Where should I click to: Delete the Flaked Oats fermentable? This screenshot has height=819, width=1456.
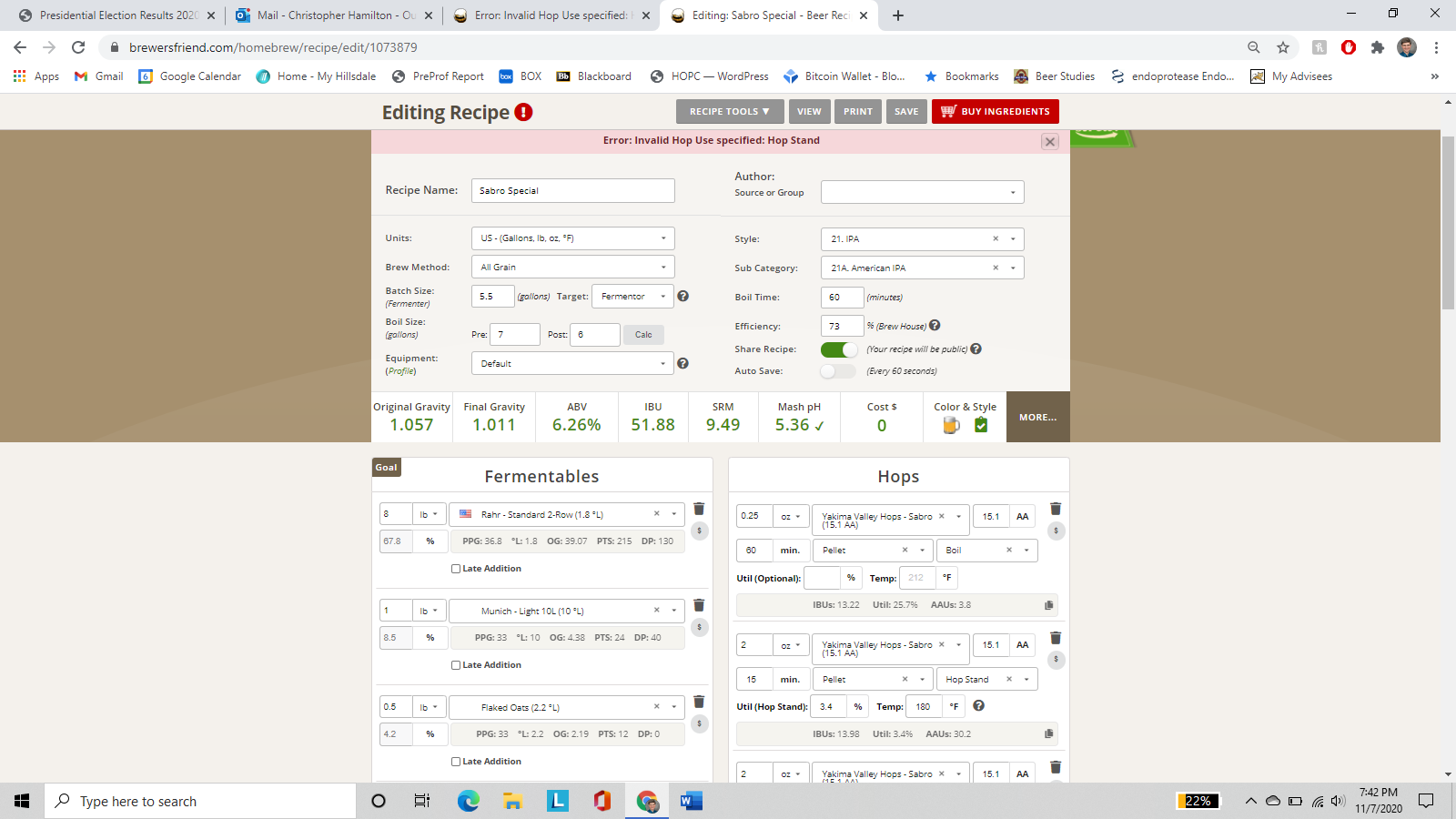[699, 702]
